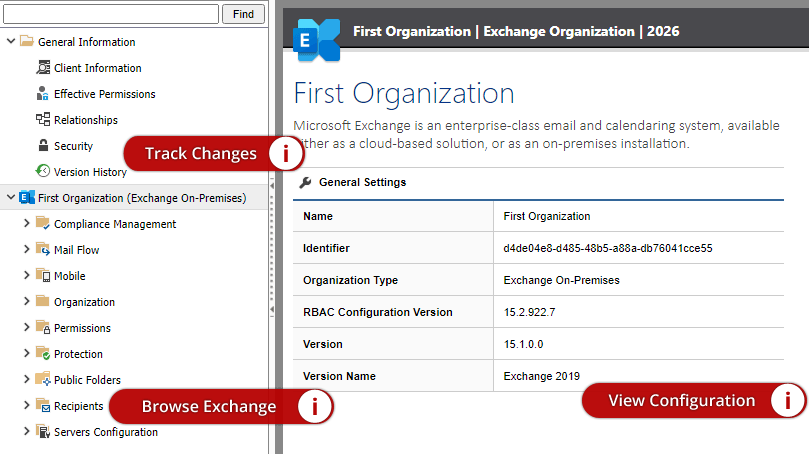Image resolution: width=809 pixels, height=454 pixels.
Task: Click the General Settings section heading
Action: [x=362, y=182]
